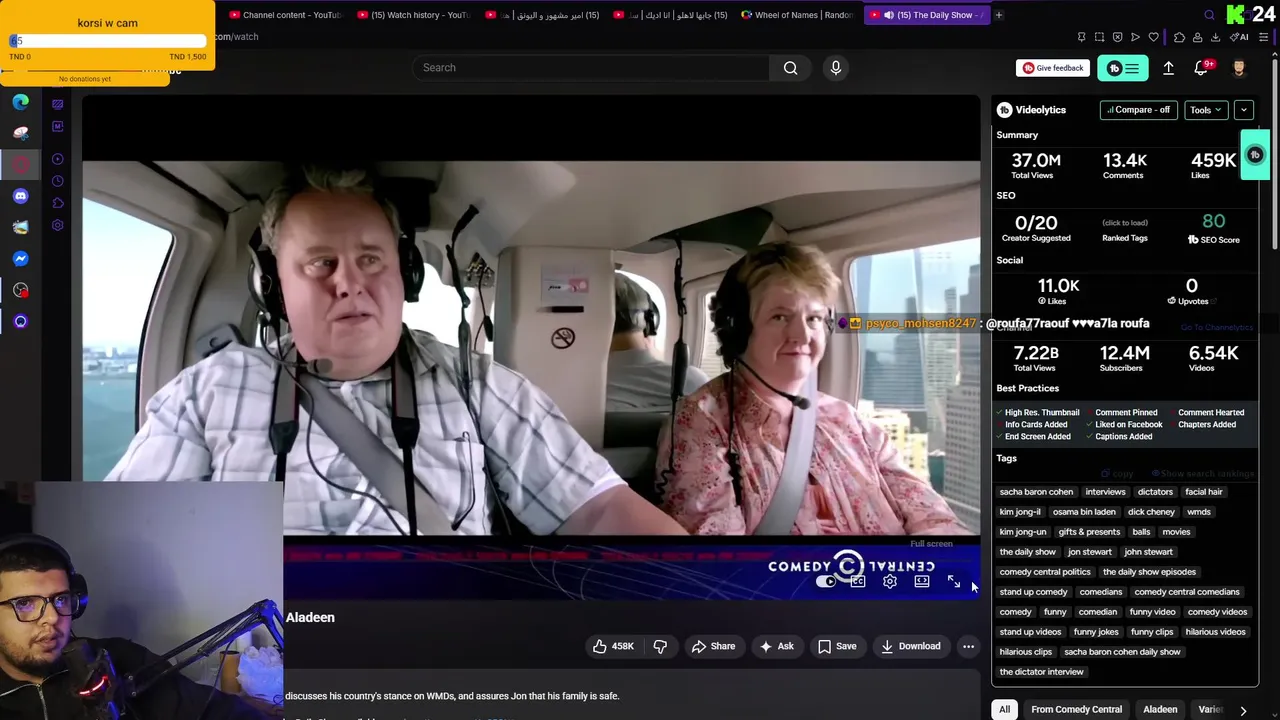Click the Share button
The width and height of the screenshot is (1280, 720).
point(714,646)
